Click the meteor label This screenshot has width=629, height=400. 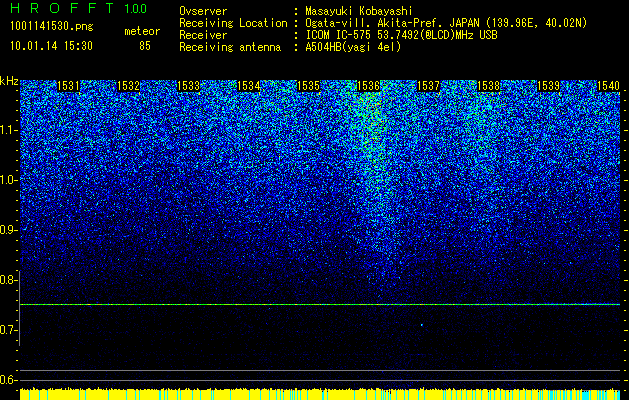tap(142, 31)
